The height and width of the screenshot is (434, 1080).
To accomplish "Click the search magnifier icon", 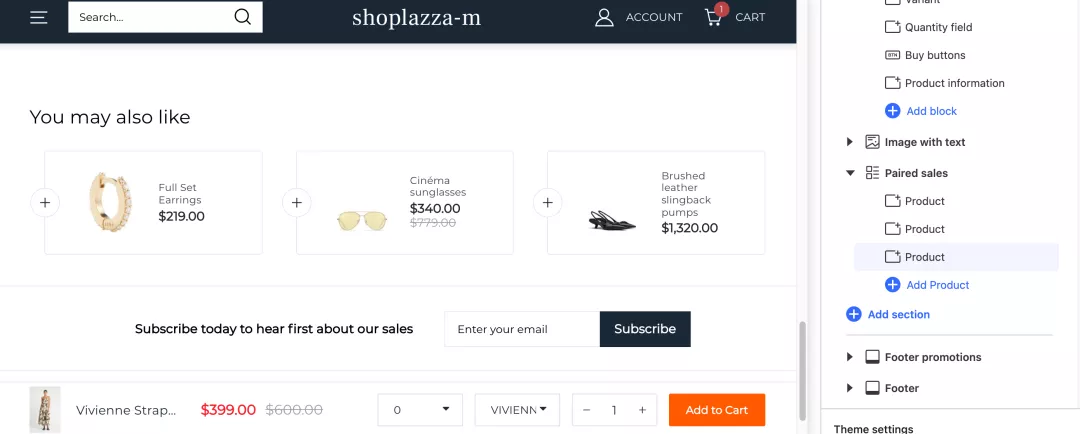I will click(x=243, y=17).
